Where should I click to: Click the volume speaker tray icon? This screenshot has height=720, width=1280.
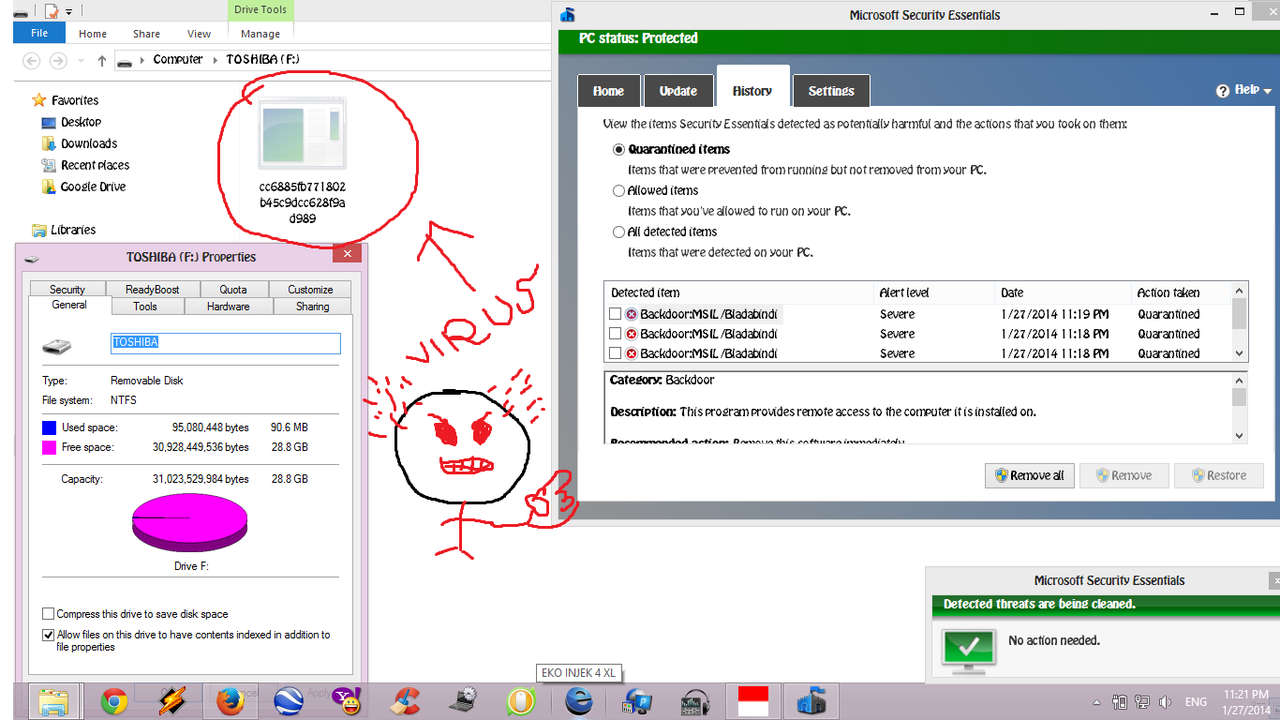[1164, 702]
